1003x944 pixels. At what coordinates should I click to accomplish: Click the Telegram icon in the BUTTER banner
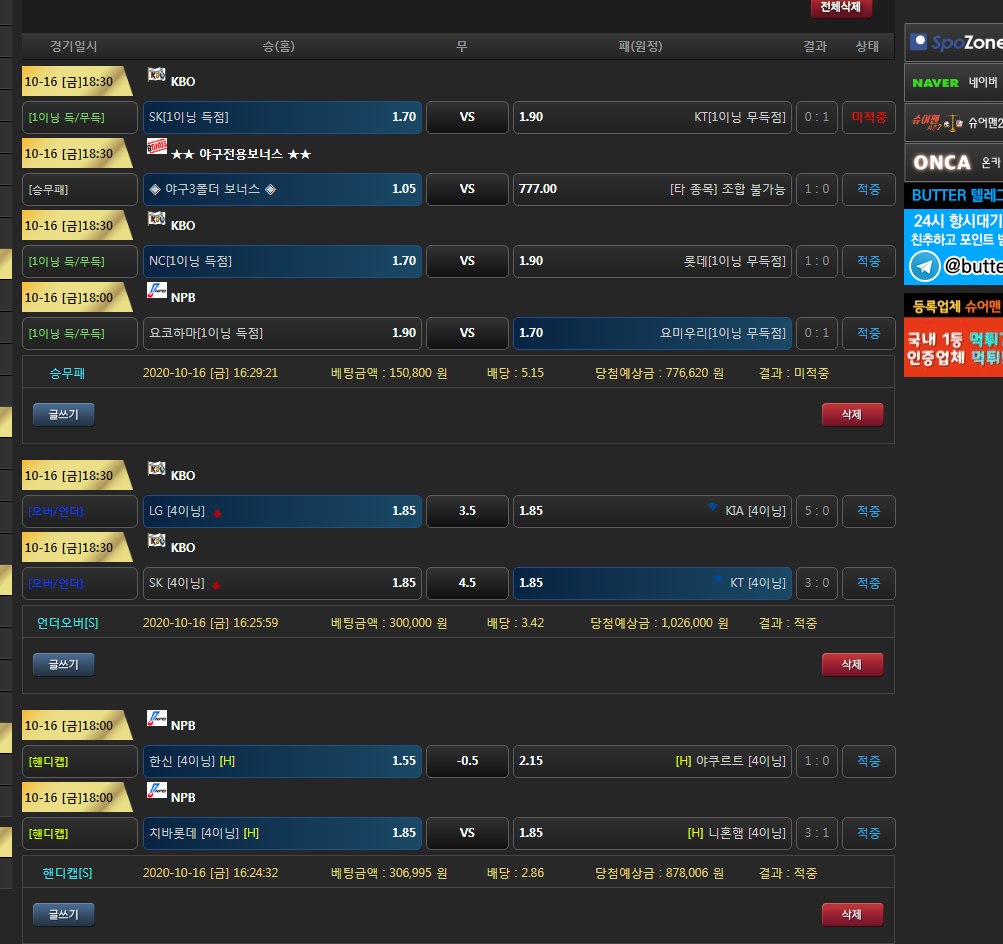(x=925, y=267)
